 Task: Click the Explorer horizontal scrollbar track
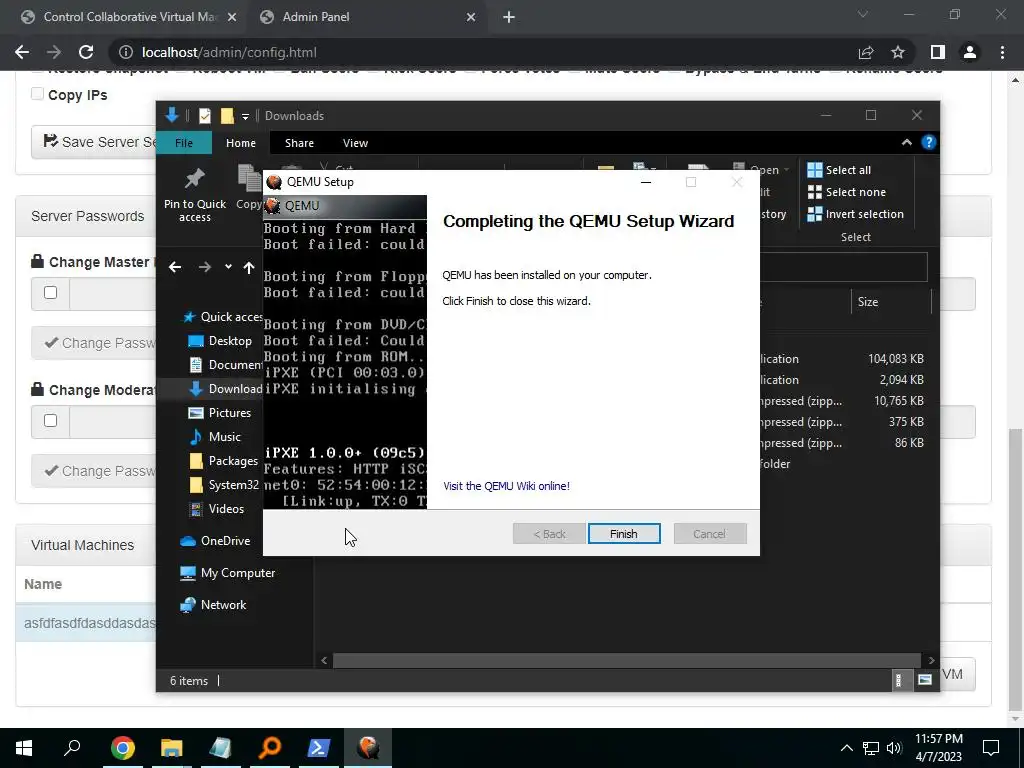627,660
